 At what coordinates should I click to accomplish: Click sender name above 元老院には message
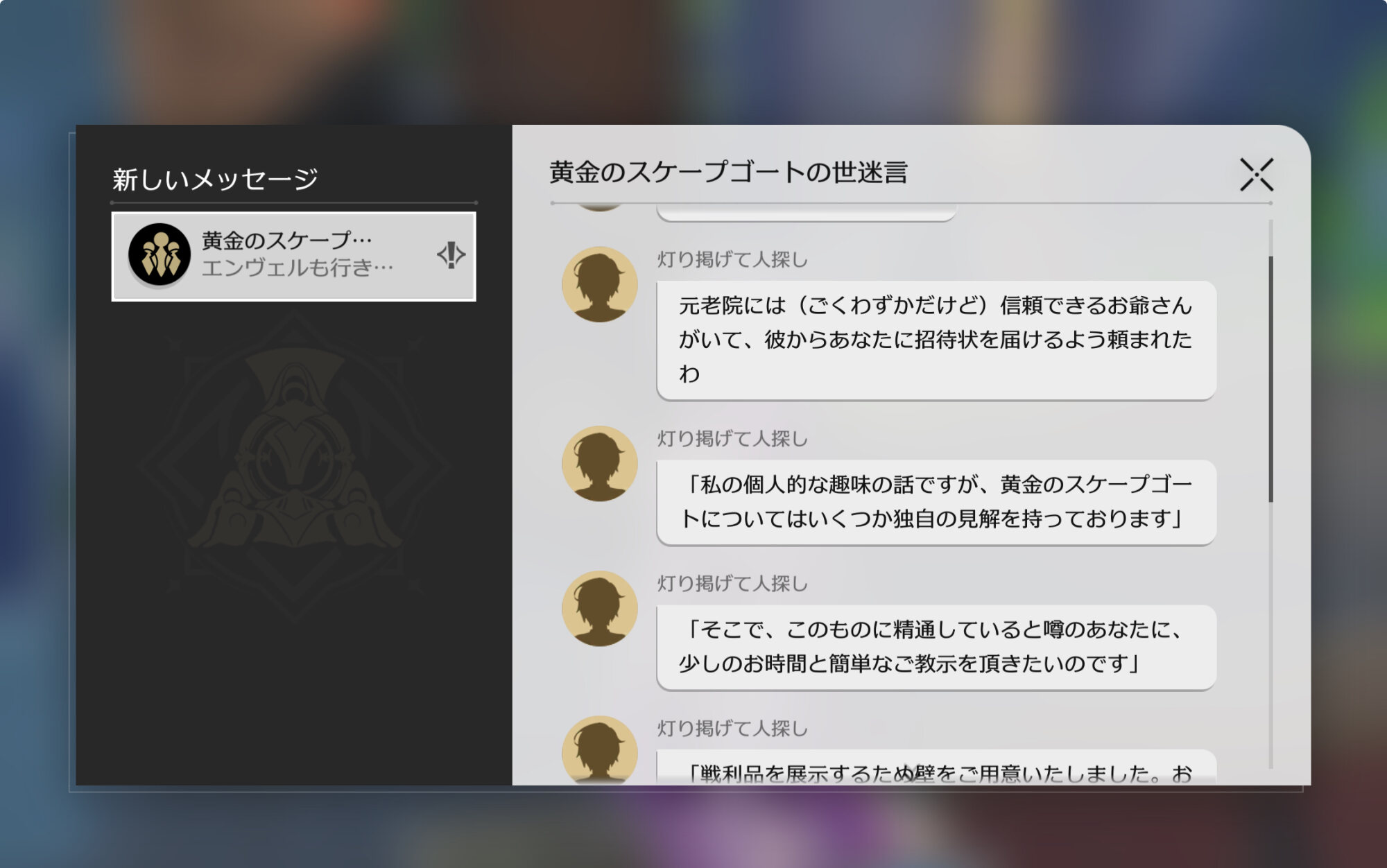click(732, 259)
